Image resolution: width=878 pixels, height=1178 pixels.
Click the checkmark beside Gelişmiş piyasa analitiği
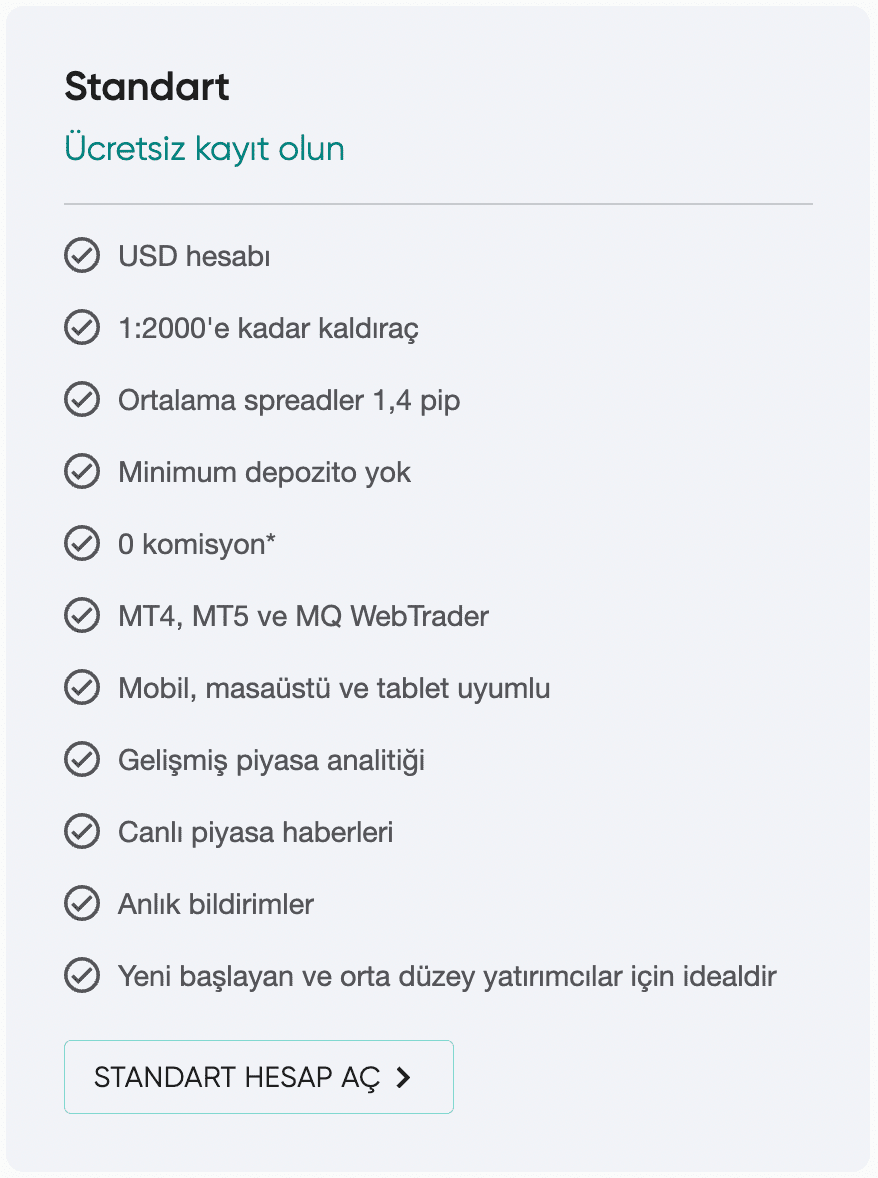82,760
